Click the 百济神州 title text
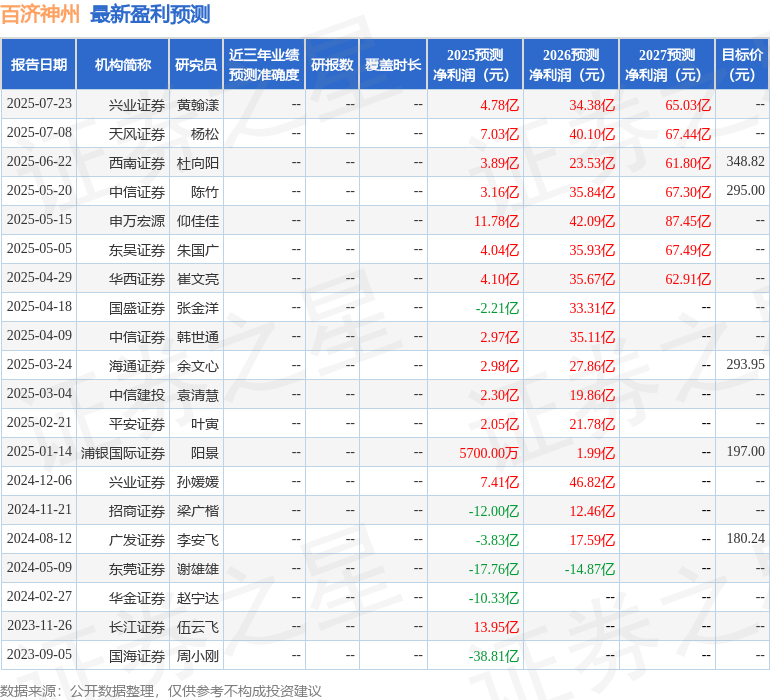Viewport: 770px width, 700px height. point(40,14)
